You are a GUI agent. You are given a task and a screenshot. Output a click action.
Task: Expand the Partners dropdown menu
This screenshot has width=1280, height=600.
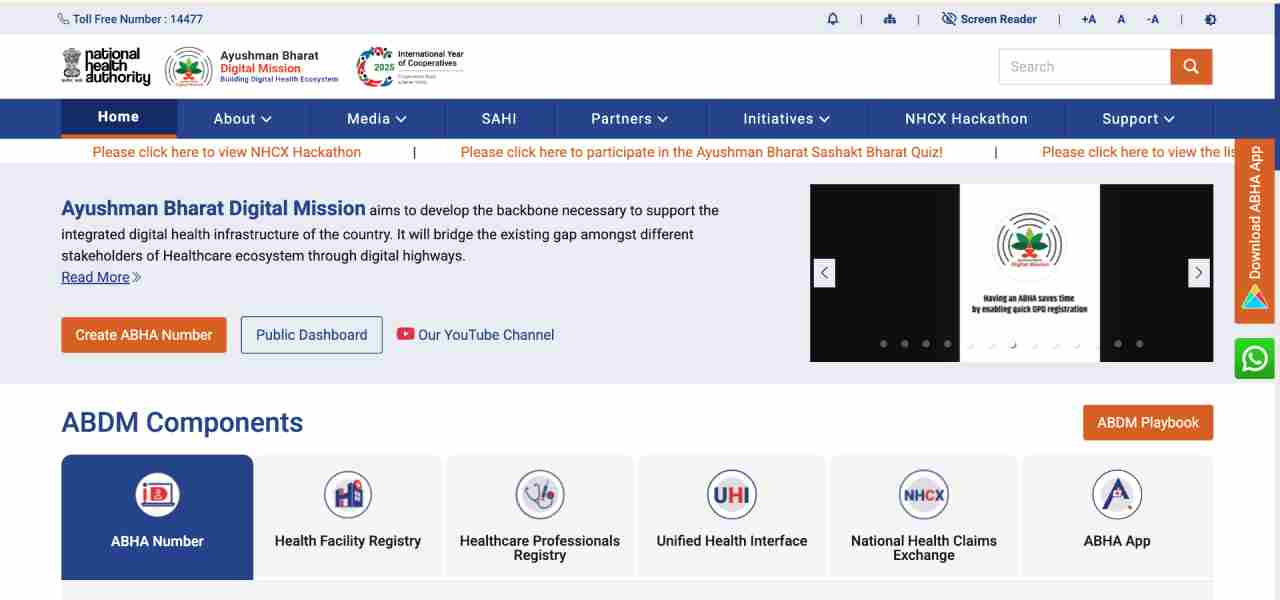[629, 119]
